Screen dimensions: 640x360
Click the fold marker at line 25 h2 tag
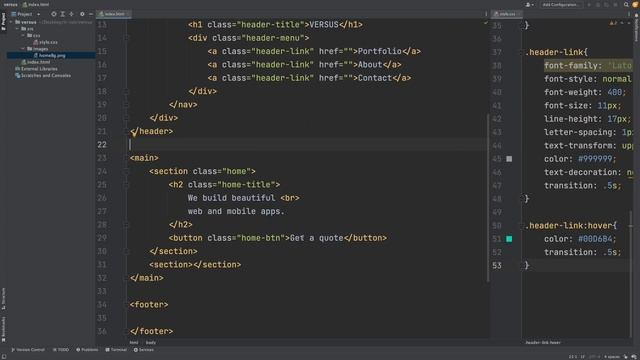pyautogui.click(x=127, y=185)
